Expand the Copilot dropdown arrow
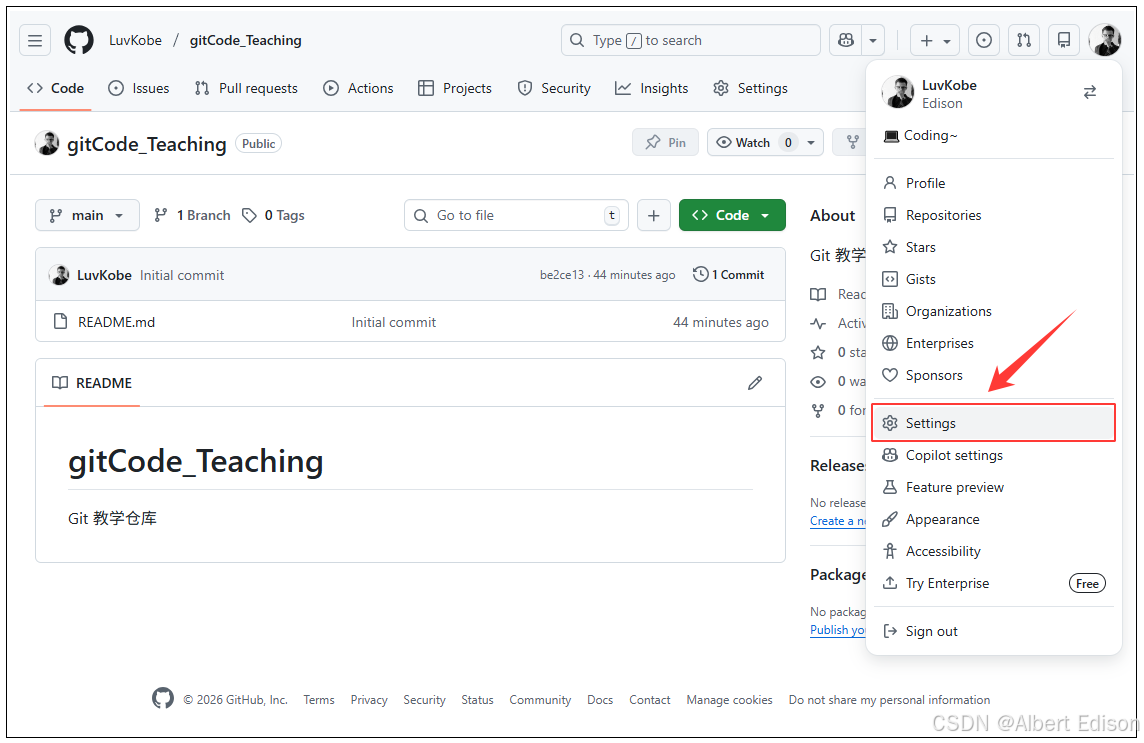The width and height of the screenshot is (1144, 743). 873,40
